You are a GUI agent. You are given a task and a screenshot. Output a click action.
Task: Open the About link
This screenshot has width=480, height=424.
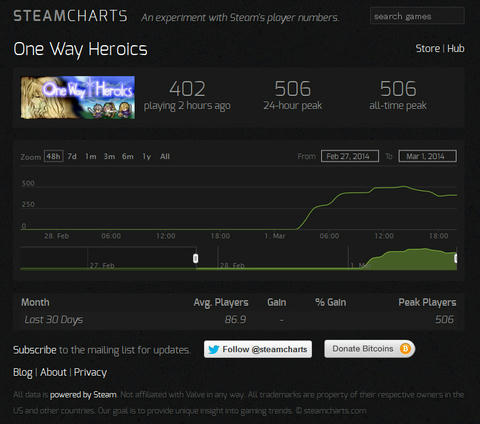(x=53, y=372)
